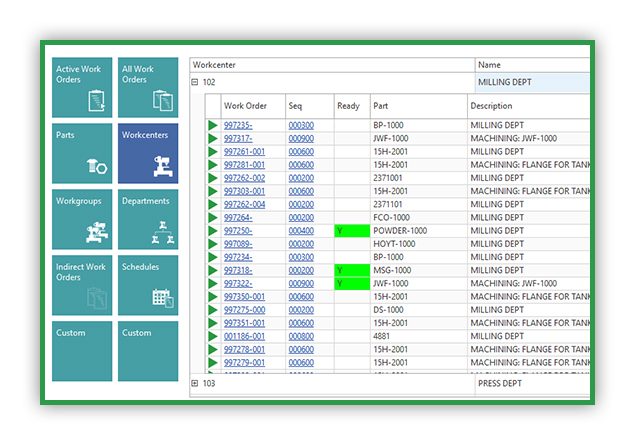Select the Workcenters tile
The width and height of the screenshot is (635, 445).
coord(148,153)
